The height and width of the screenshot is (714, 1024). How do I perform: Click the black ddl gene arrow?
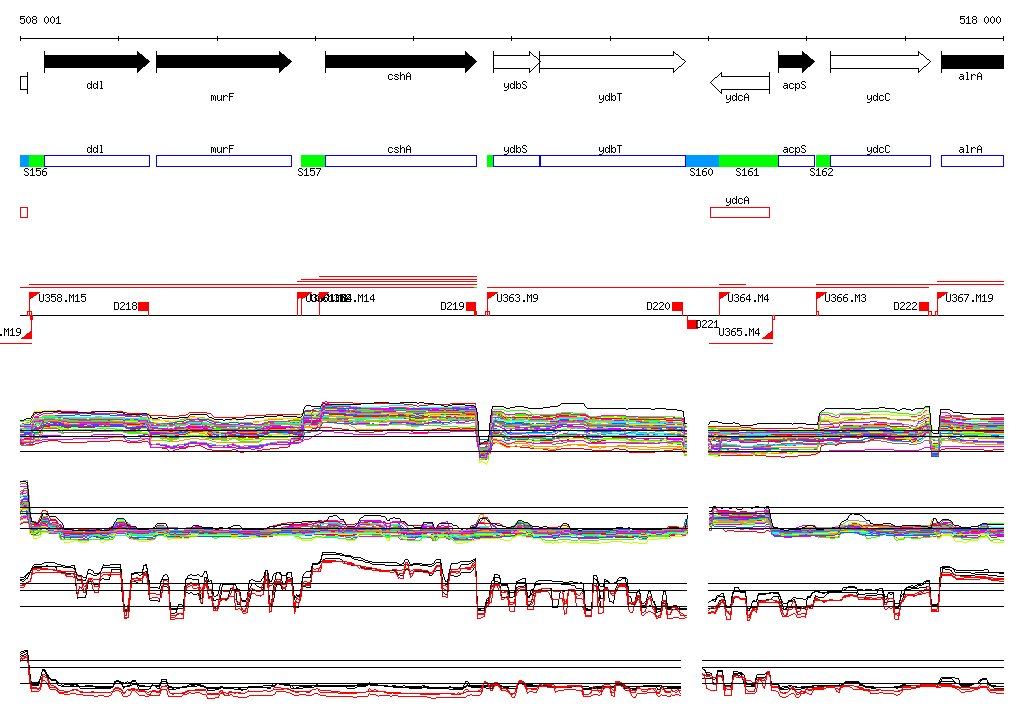[x=97, y=62]
